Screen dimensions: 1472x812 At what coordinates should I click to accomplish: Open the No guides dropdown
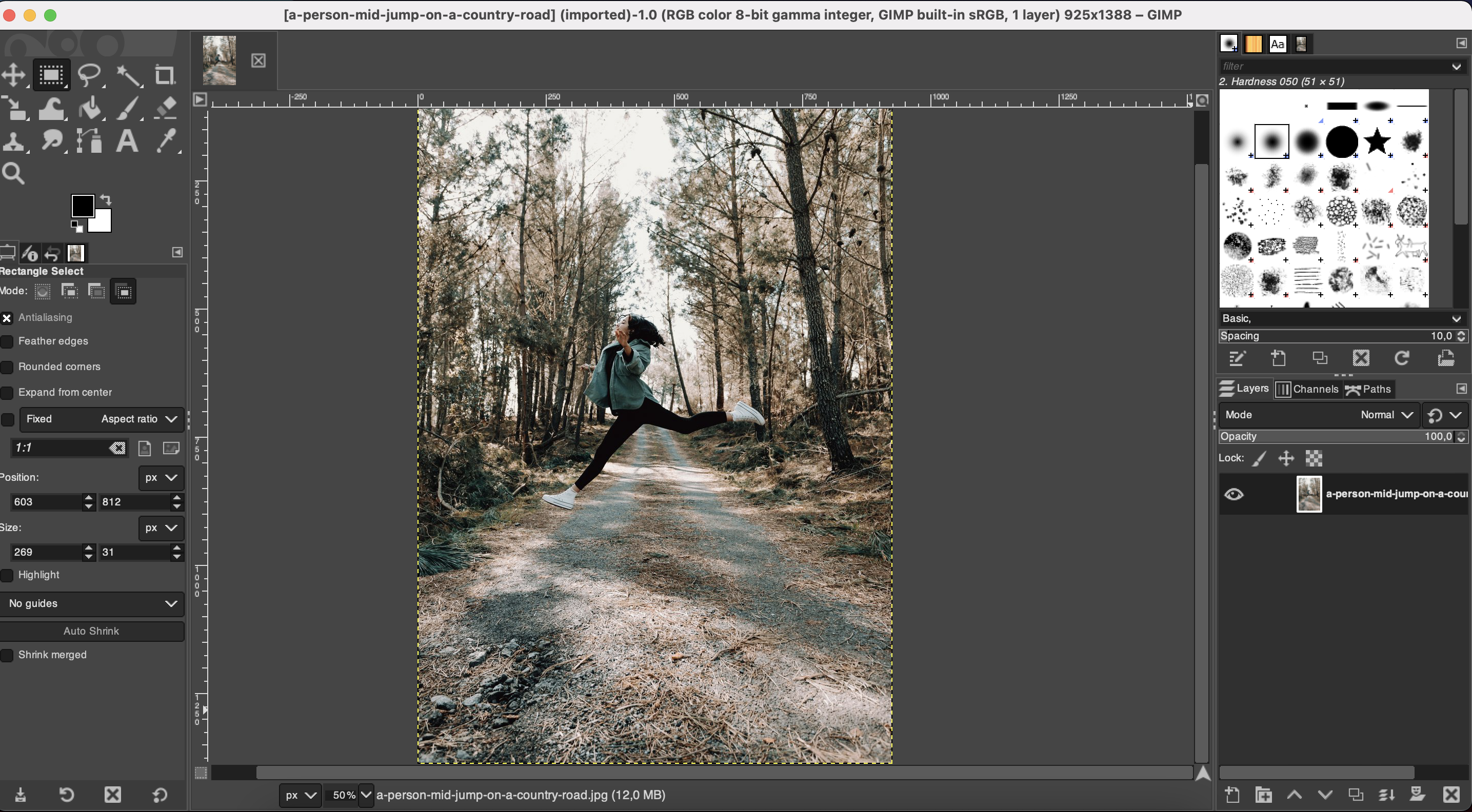pyautogui.click(x=91, y=603)
